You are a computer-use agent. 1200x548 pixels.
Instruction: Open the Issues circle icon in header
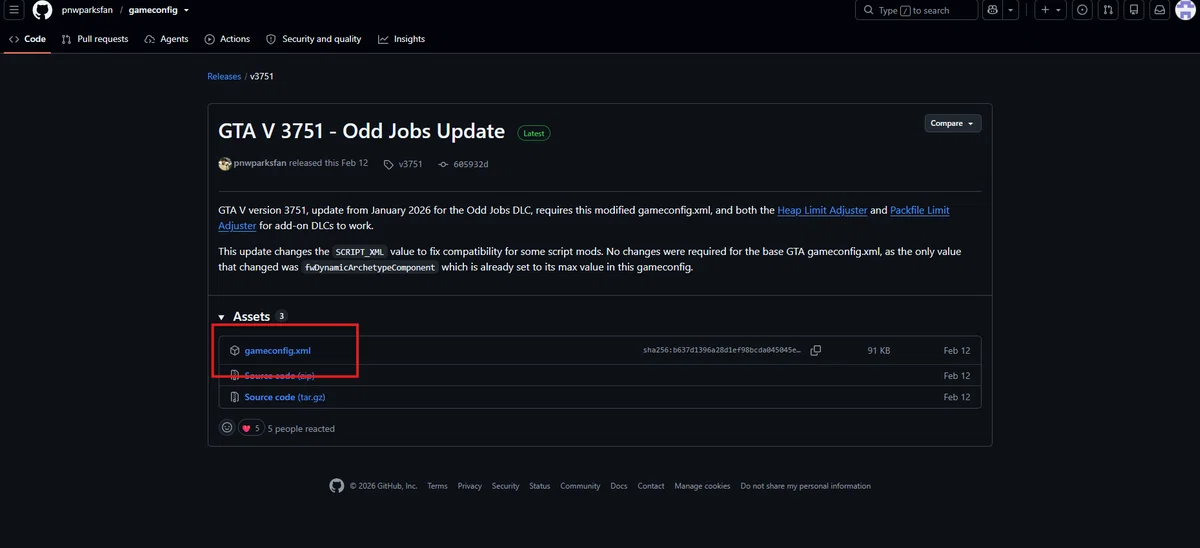1082,10
